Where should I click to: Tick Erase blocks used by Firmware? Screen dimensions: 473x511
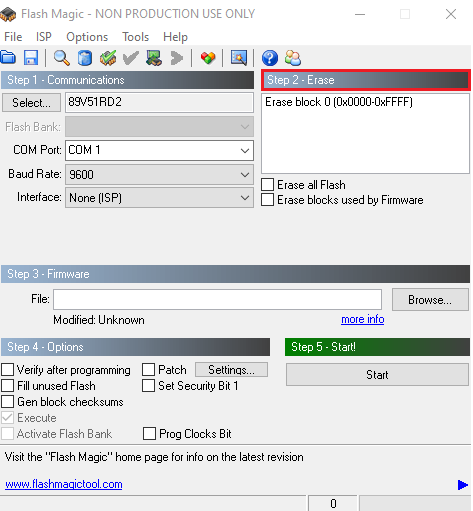pos(268,200)
